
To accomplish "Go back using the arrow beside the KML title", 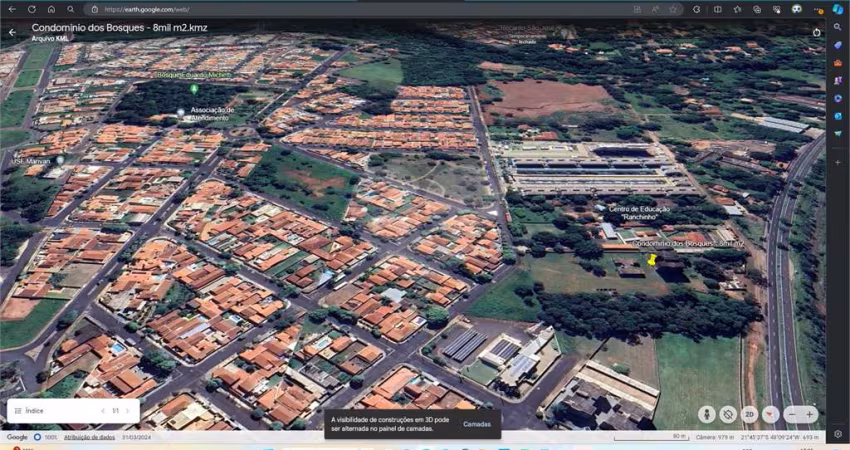I will point(12,33).
